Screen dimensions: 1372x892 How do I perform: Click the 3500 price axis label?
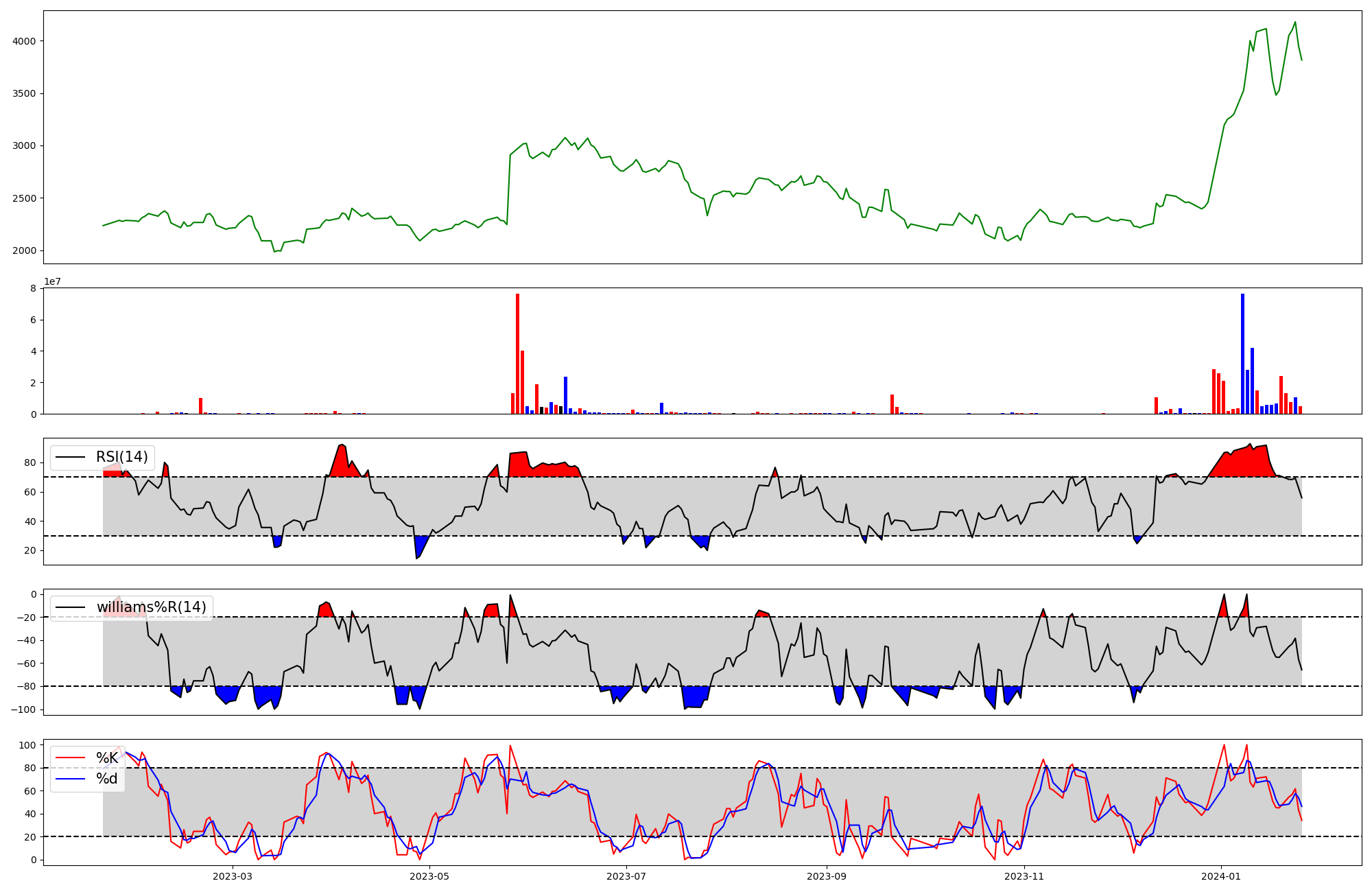click(x=24, y=93)
